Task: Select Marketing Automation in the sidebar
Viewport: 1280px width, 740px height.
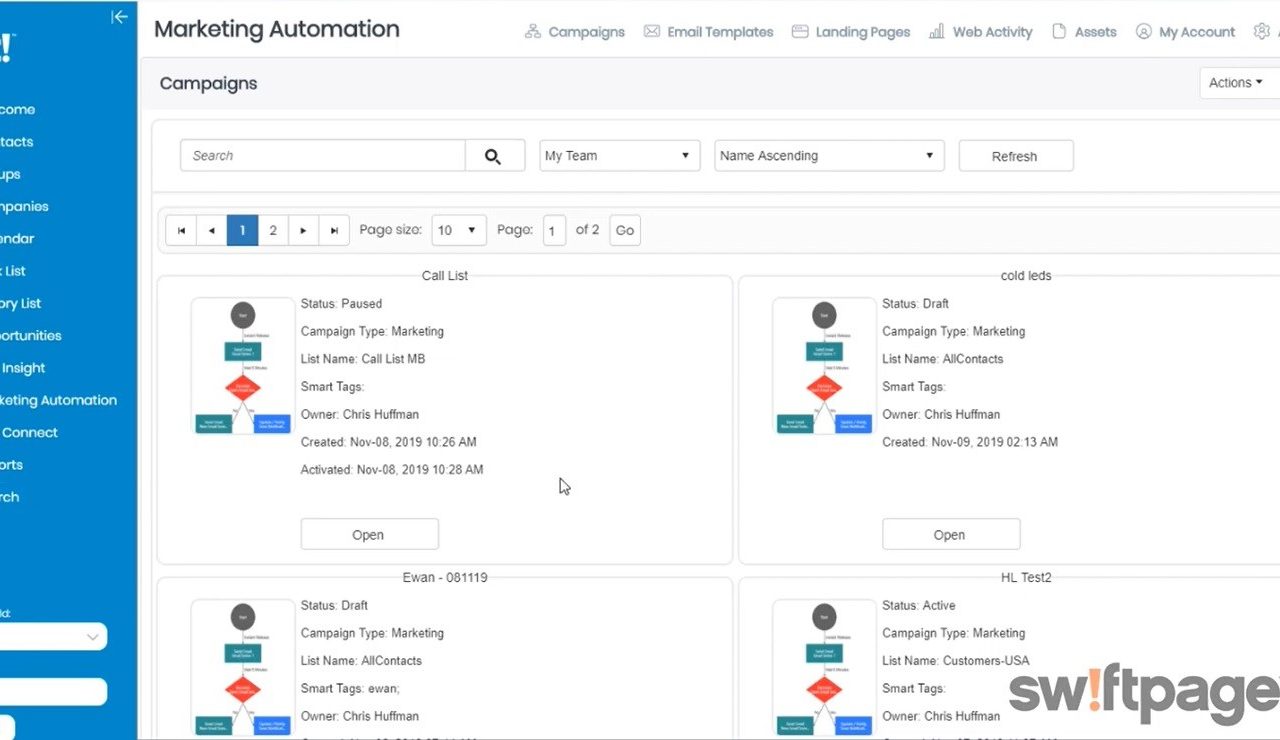Action: [x=58, y=400]
